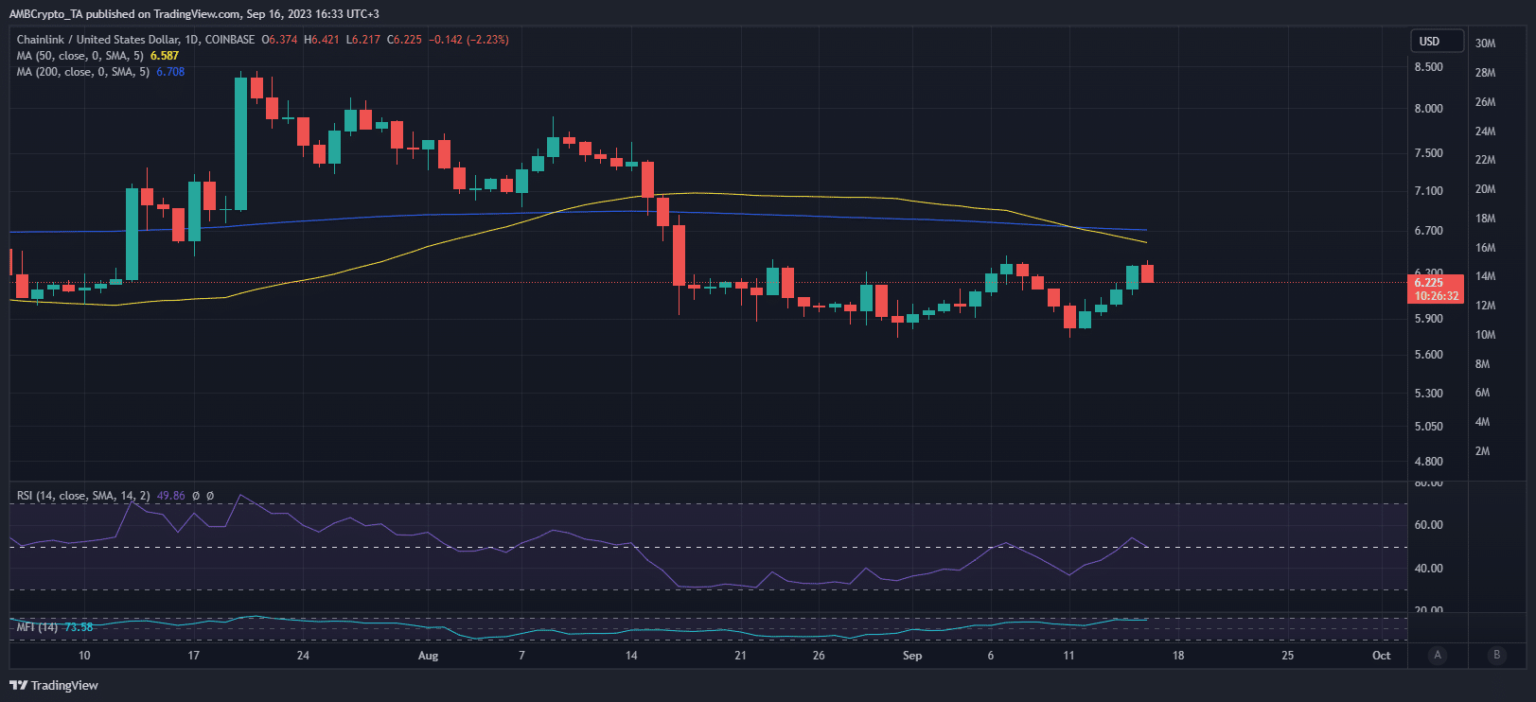Screen dimensions: 1536x702
Task: Click the MFI value 73.58
Action: 80,627
